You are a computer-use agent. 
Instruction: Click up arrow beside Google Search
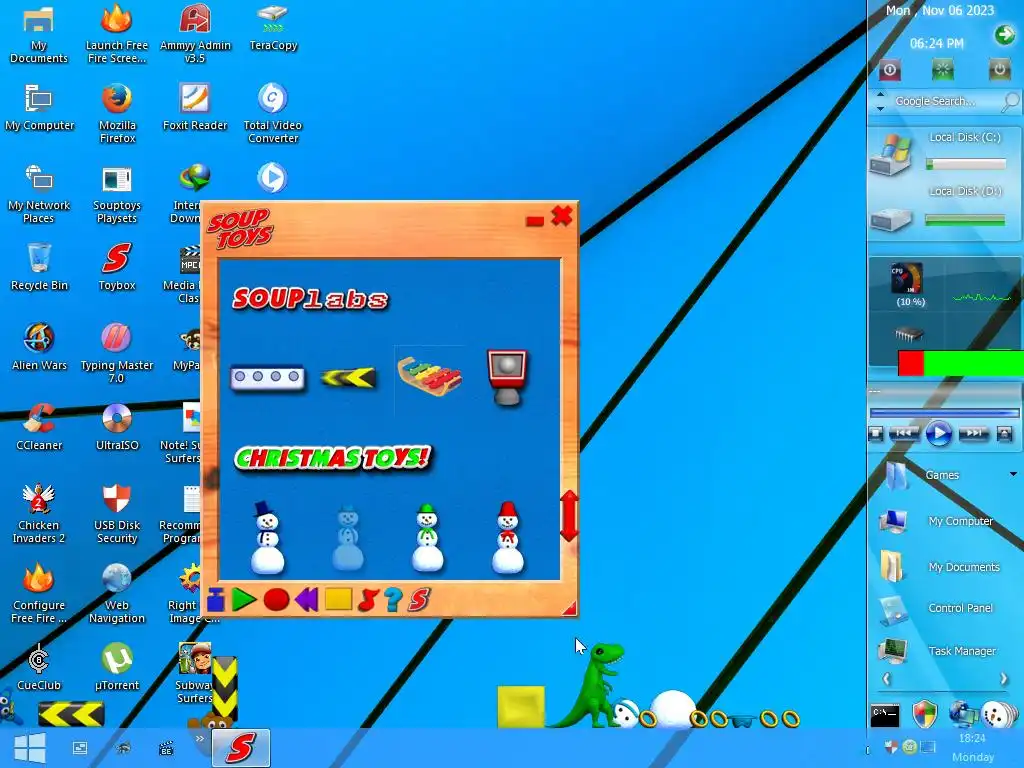point(880,95)
